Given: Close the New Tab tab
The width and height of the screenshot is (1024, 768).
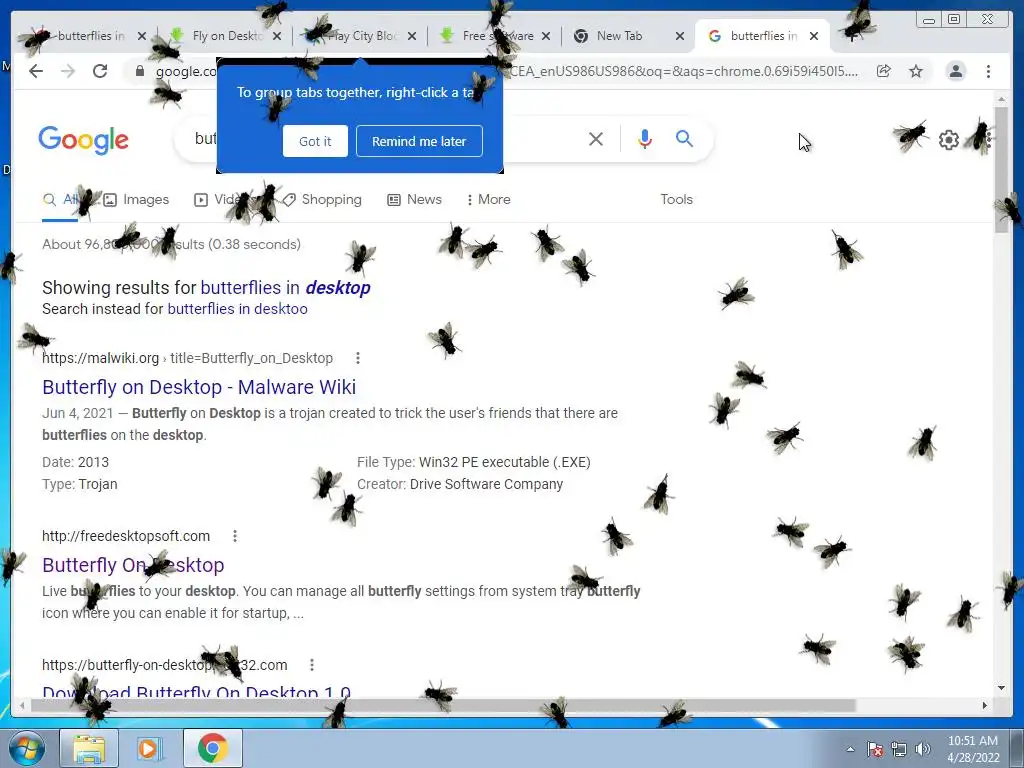Looking at the screenshot, I should pos(680,36).
